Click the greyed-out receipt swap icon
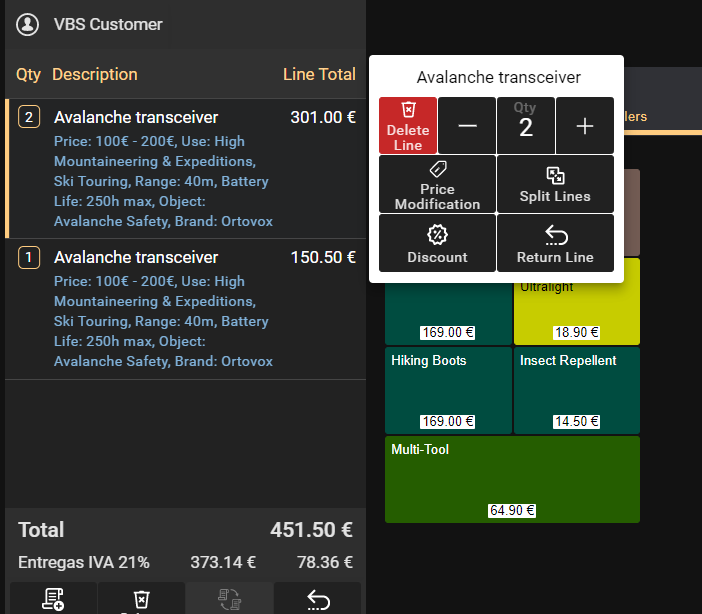The height and width of the screenshot is (614, 702). pos(229,599)
